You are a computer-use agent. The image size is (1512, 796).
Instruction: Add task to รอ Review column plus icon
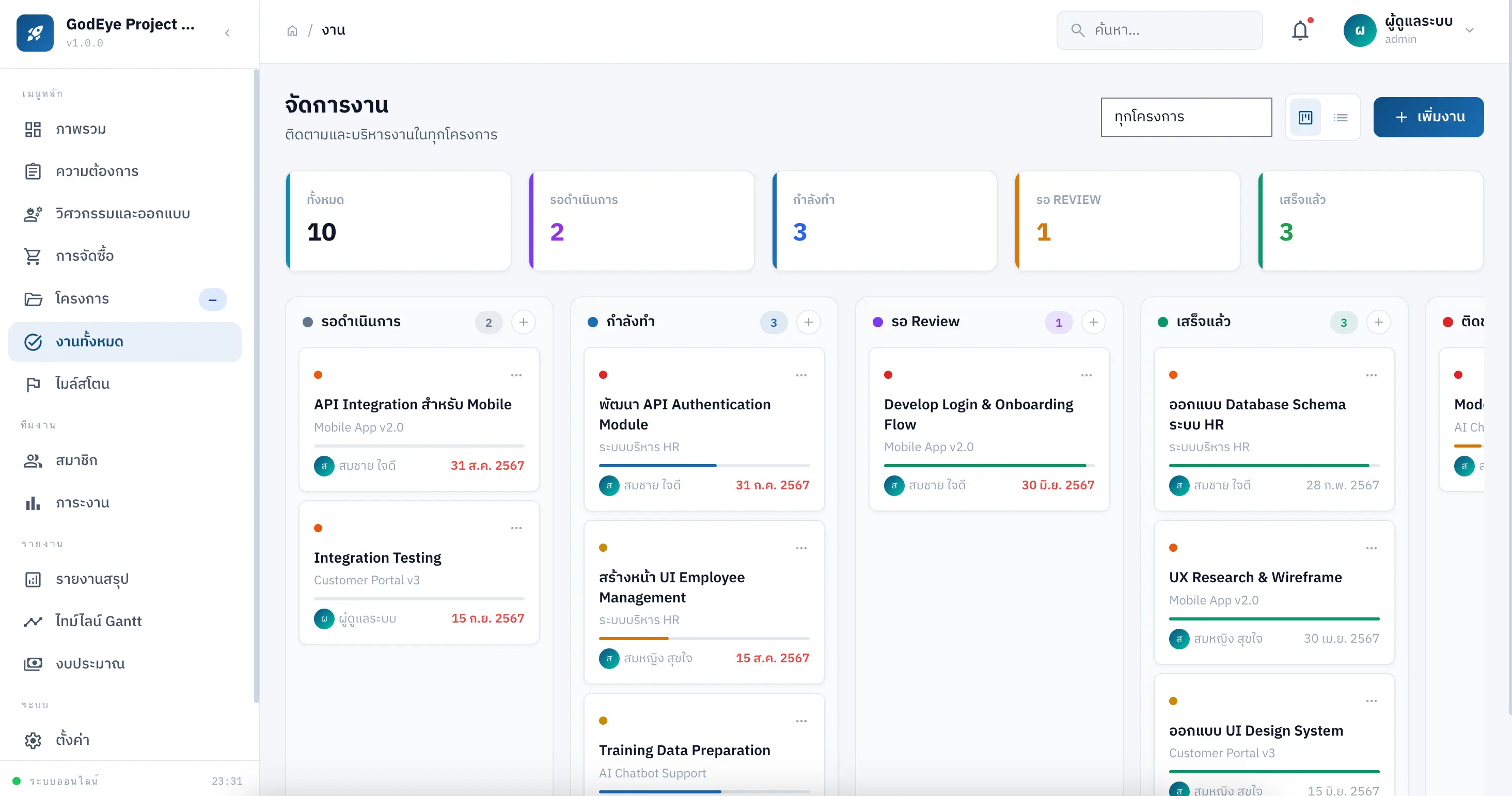coord(1094,322)
